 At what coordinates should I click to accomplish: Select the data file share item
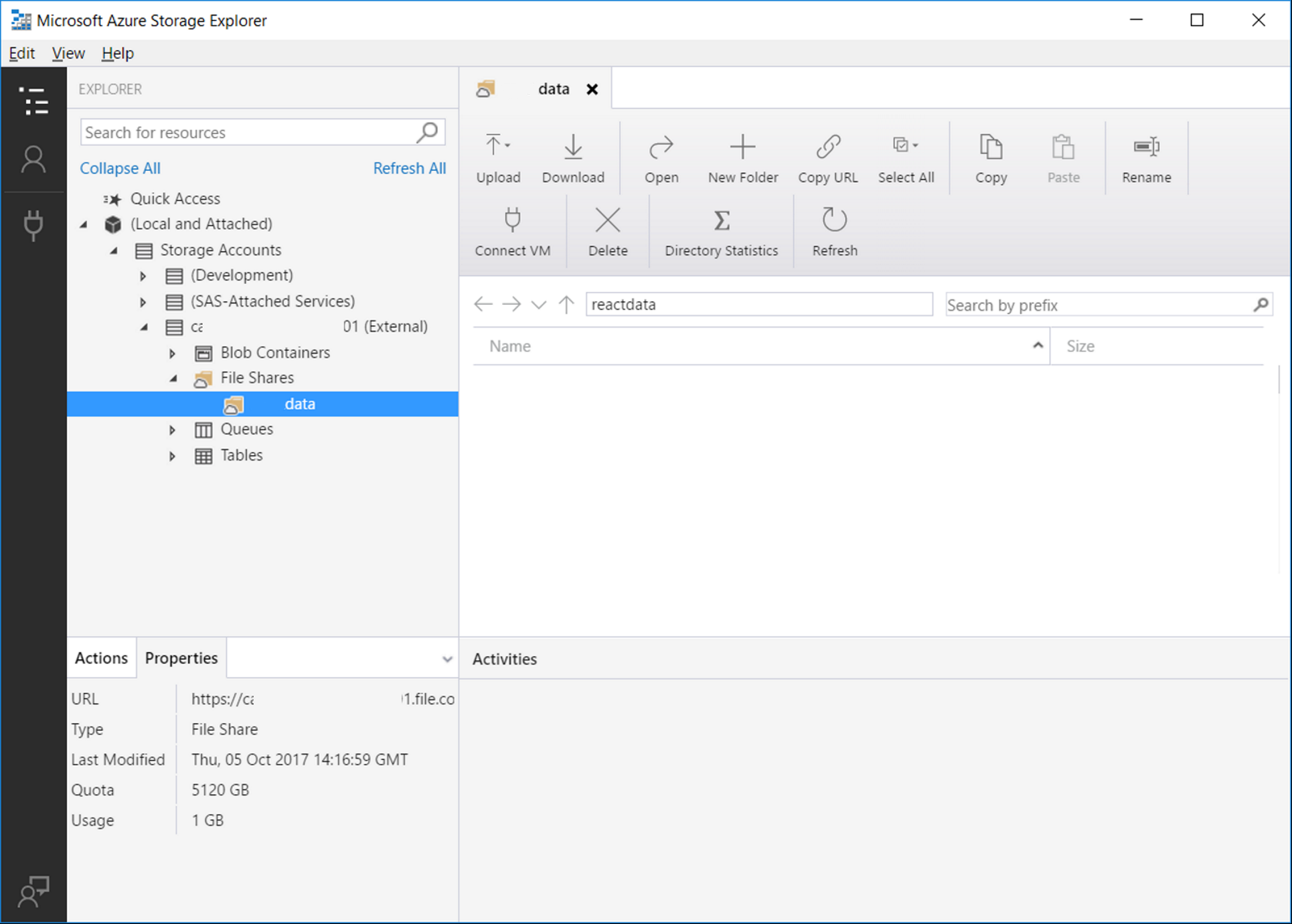tap(262, 404)
